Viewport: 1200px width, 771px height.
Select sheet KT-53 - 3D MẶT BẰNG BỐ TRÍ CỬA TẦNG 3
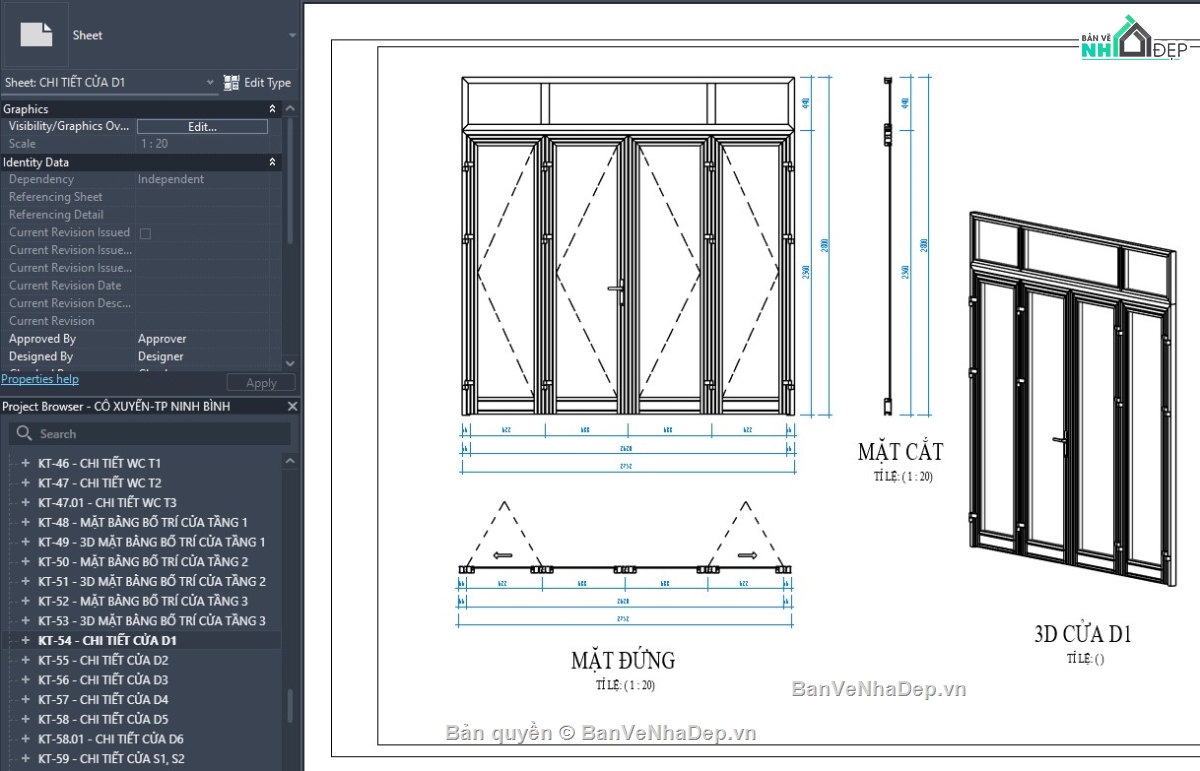tap(152, 621)
